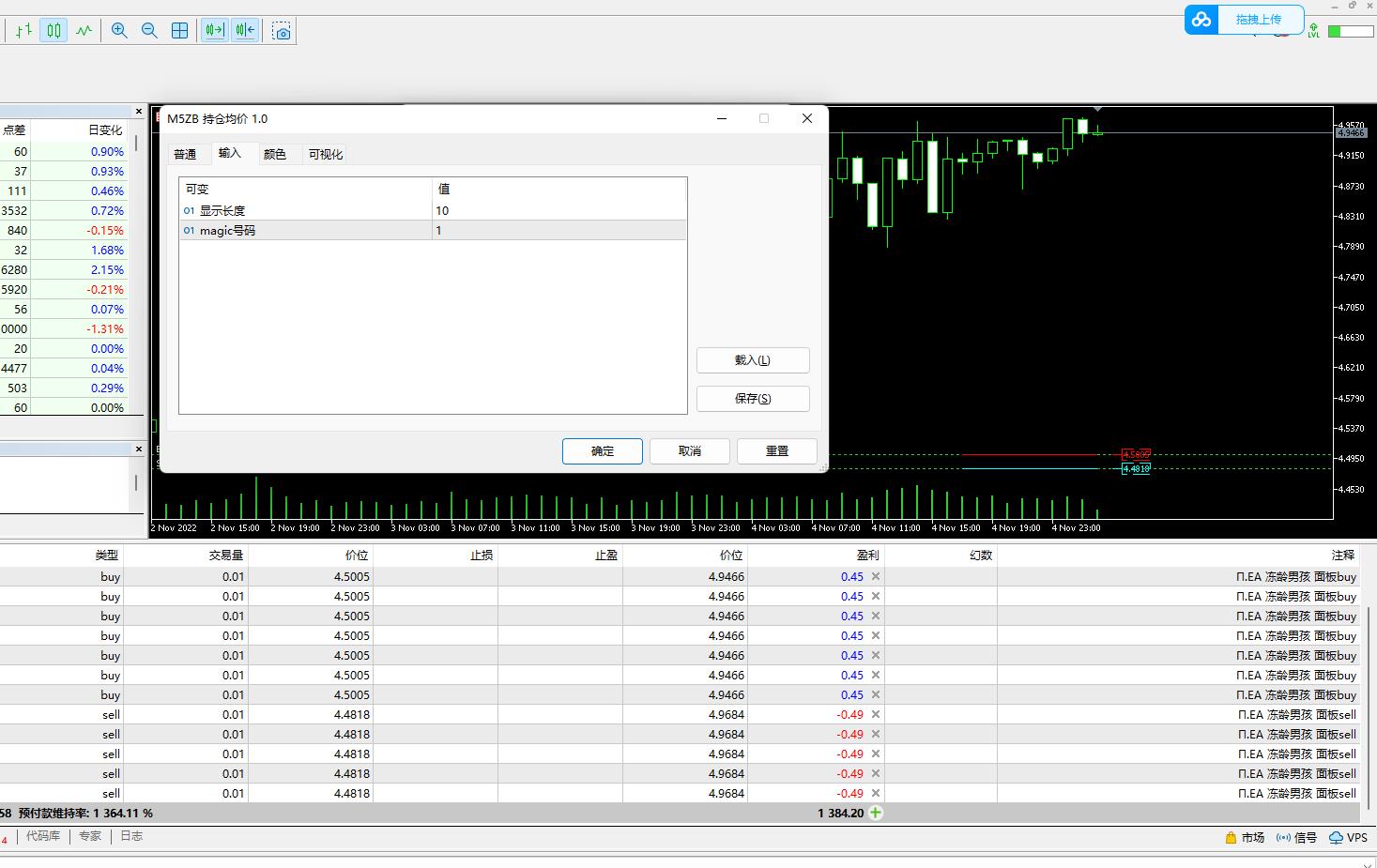The image size is (1377, 868).
Task: Click the green connection level bar
Action: coord(1349,31)
